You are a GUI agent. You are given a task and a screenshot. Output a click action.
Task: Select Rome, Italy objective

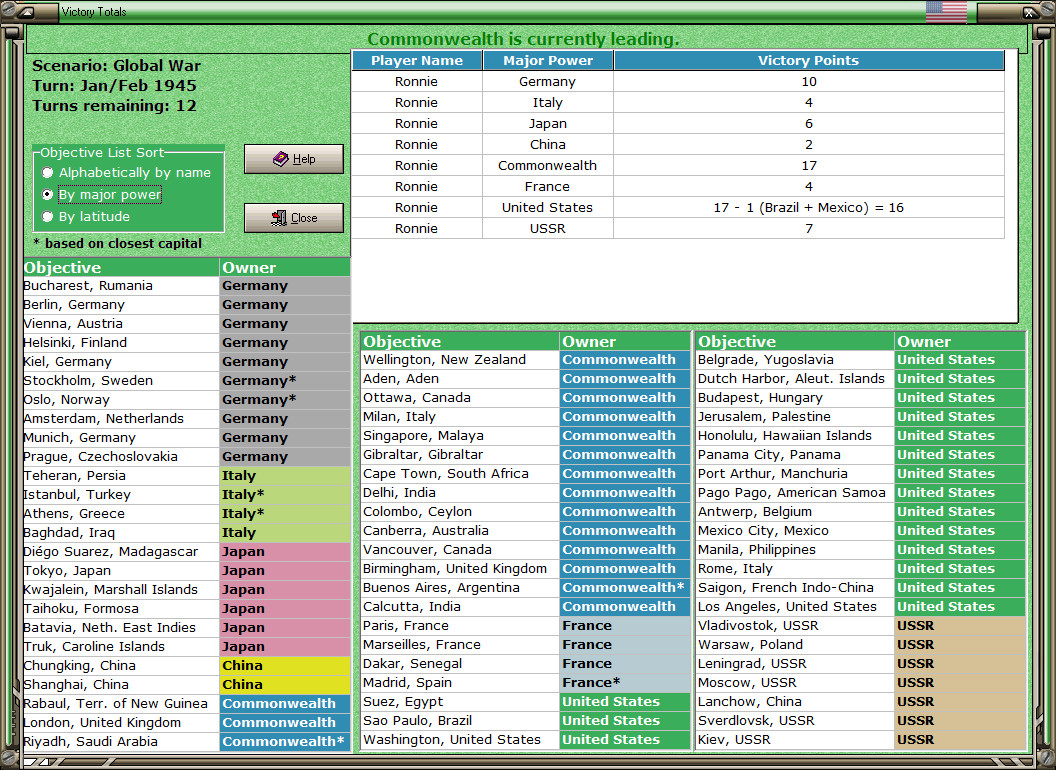click(x=795, y=569)
